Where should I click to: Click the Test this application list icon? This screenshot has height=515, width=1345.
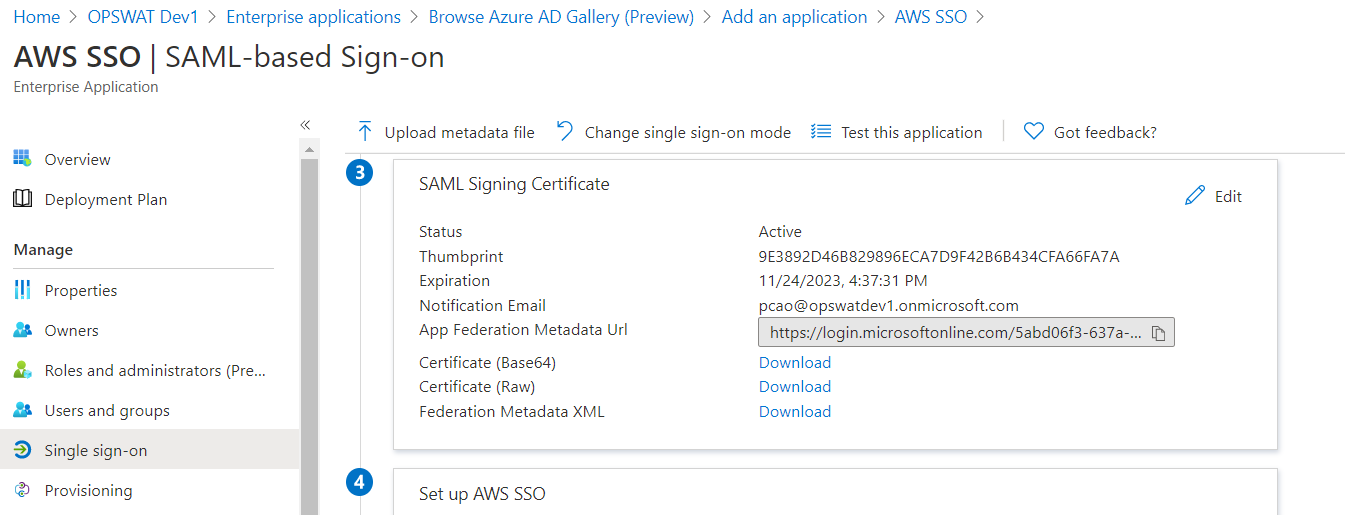click(x=821, y=132)
